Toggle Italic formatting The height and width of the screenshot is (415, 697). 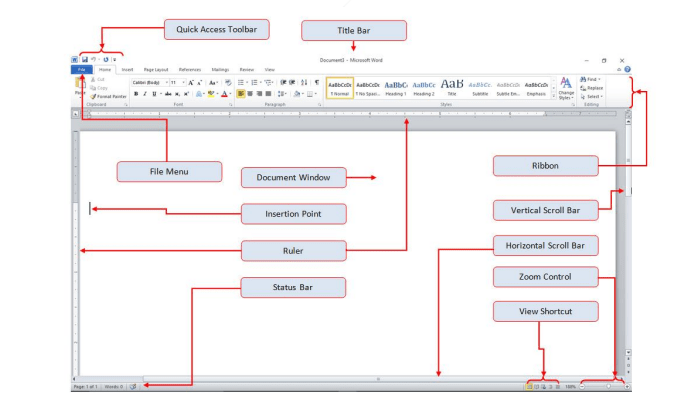coord(145,94)
